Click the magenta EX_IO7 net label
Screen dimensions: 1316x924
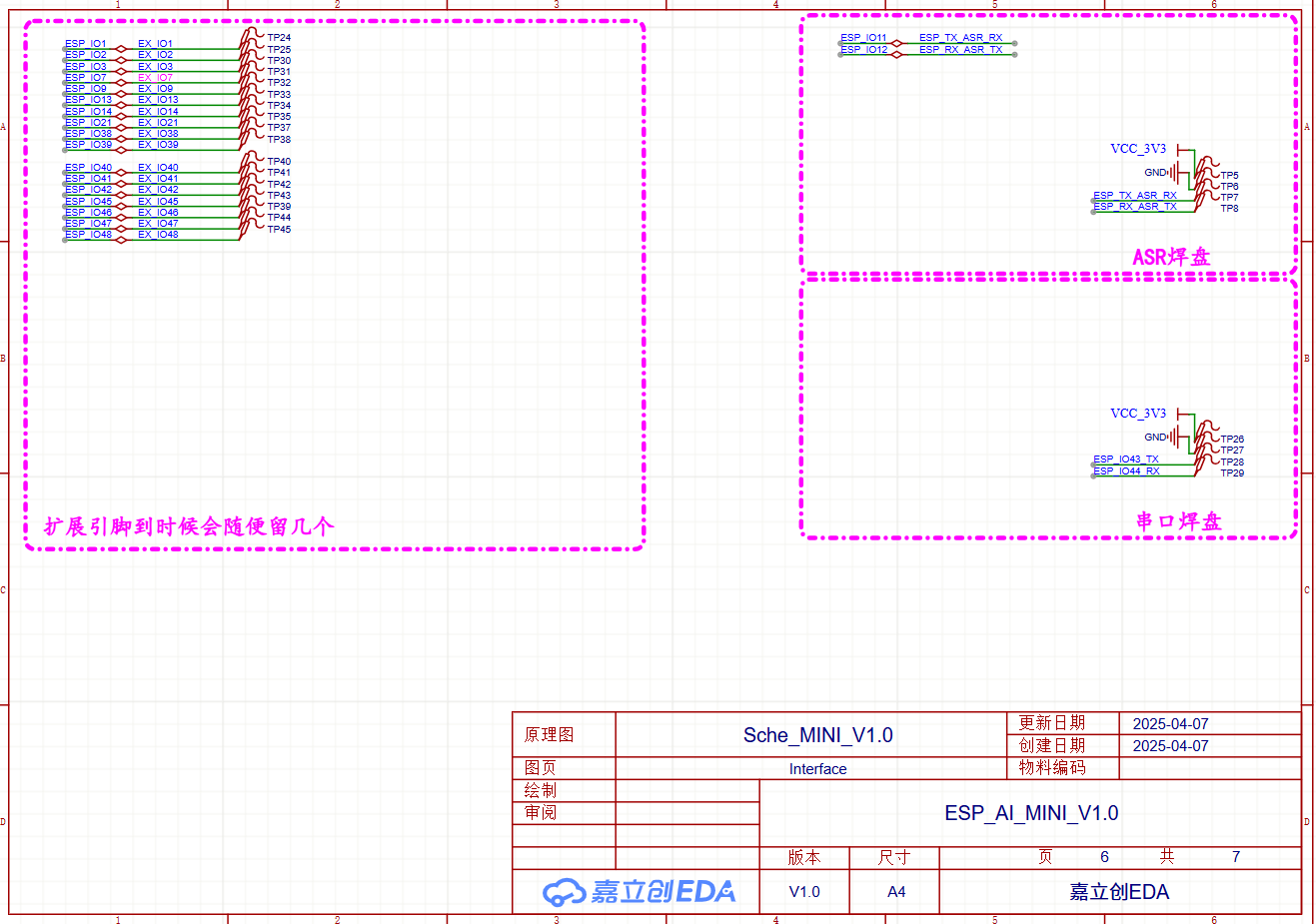(x=155, y=78)
